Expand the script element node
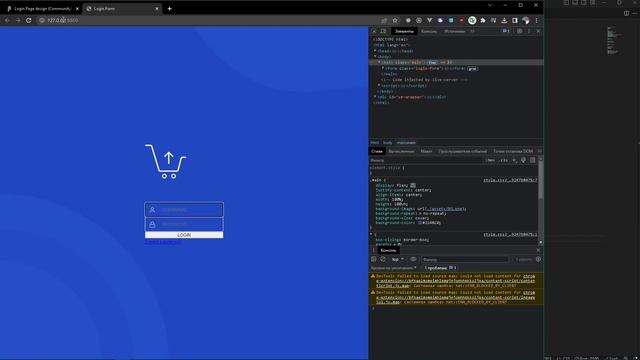 [379, 86]
